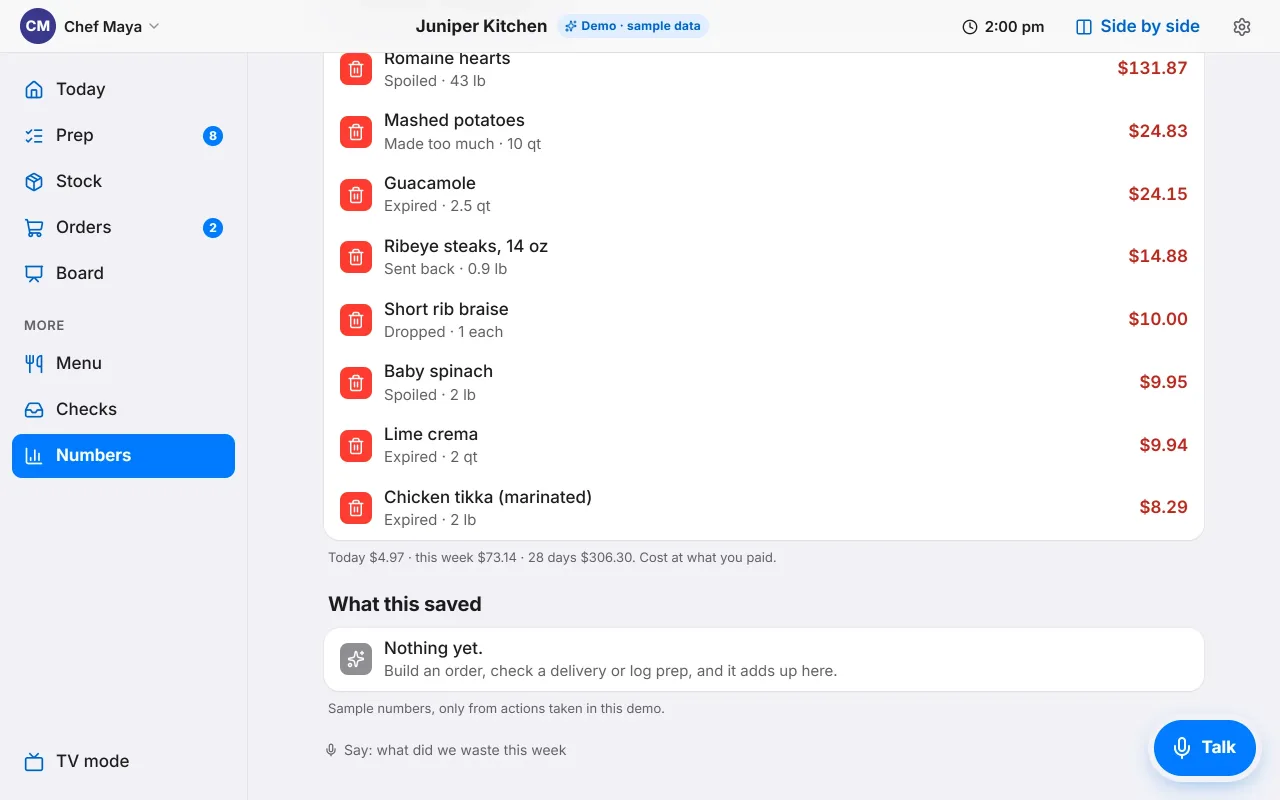The height and width of the screenshot is (800, 1280).
Task: Click the trash icon beside Guacamole
Action: (356, 195)
